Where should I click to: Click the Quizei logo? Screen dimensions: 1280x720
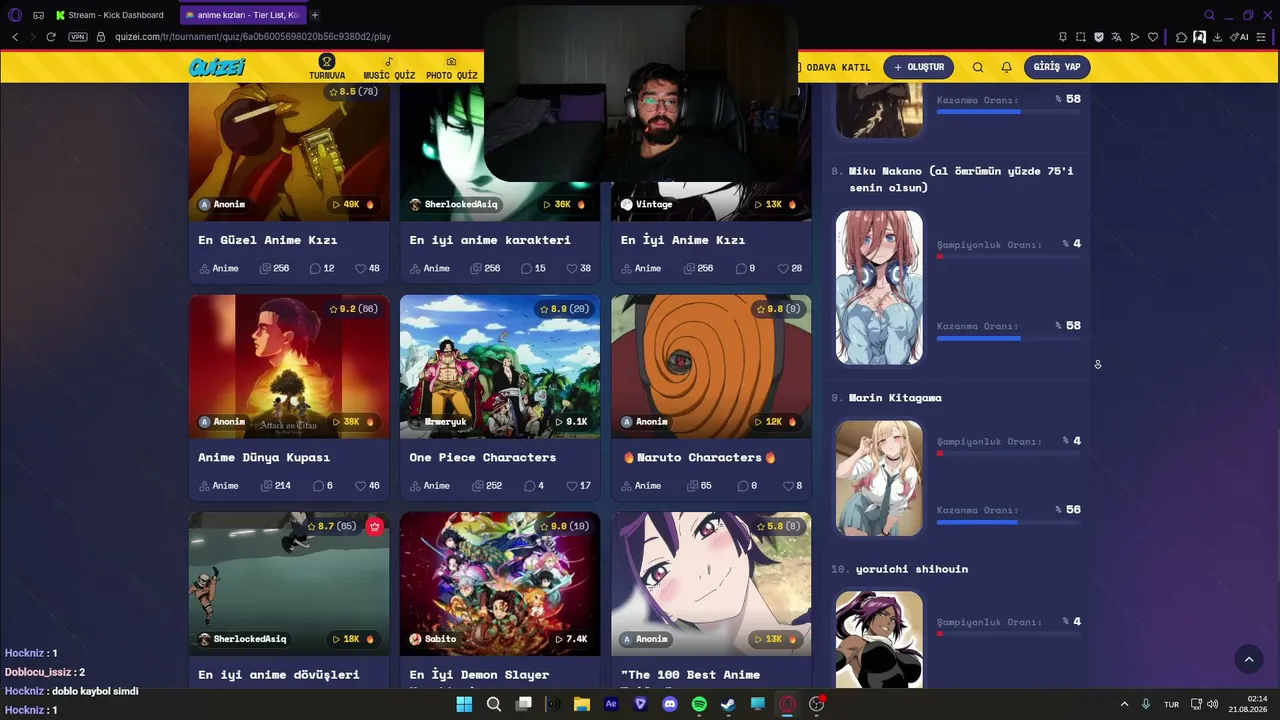217,67
